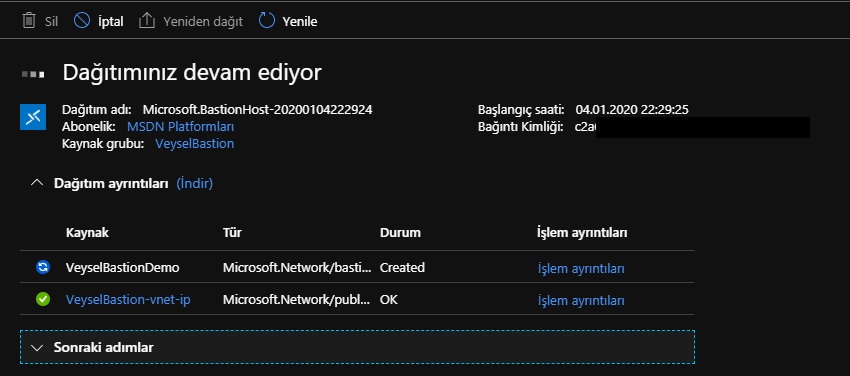Click the green check icon for VeyselBastion-vnet-ip

click(x=43, y=299)
